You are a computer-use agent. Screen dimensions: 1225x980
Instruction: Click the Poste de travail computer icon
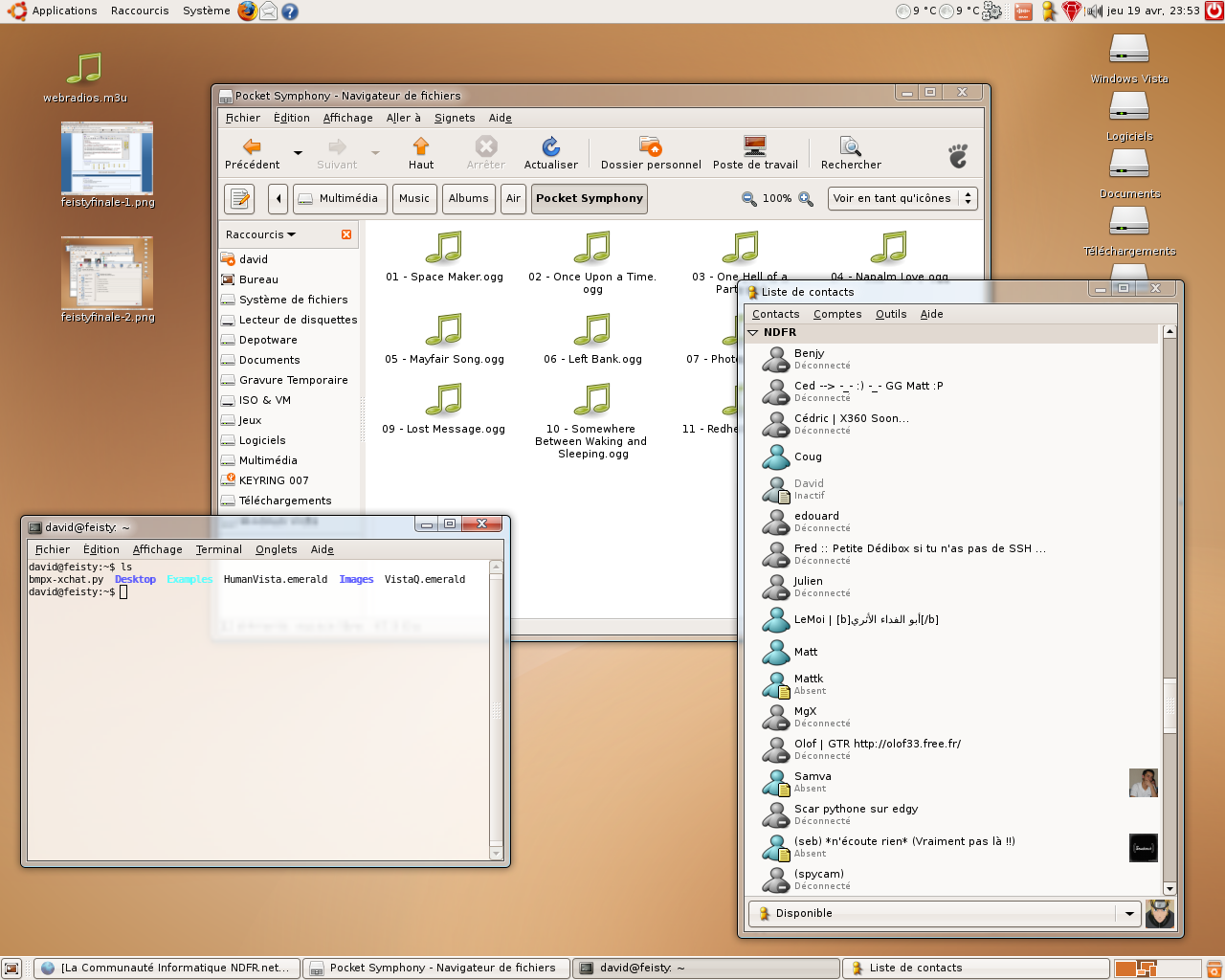pyautogui.click(x=754, y=146)
